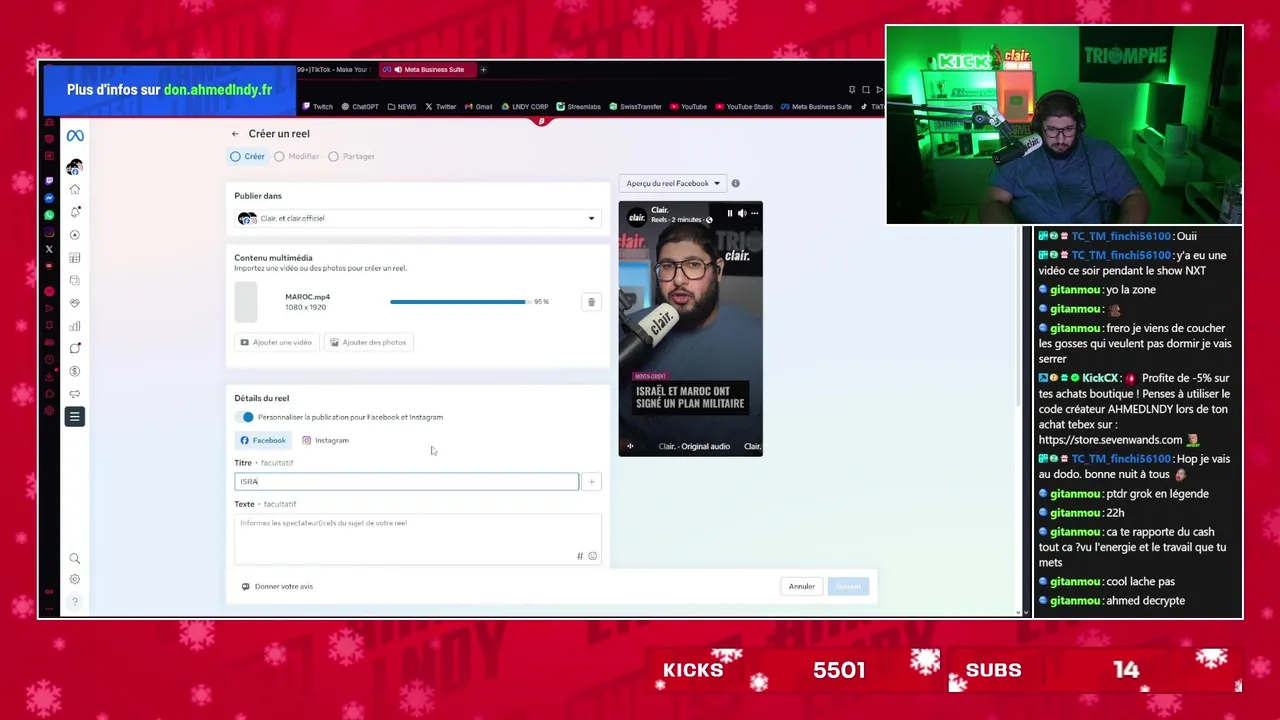This screenshot has width=1280, height=720.
Task: Open the Meta Business Suite bookmark
Action: [816, 107]
